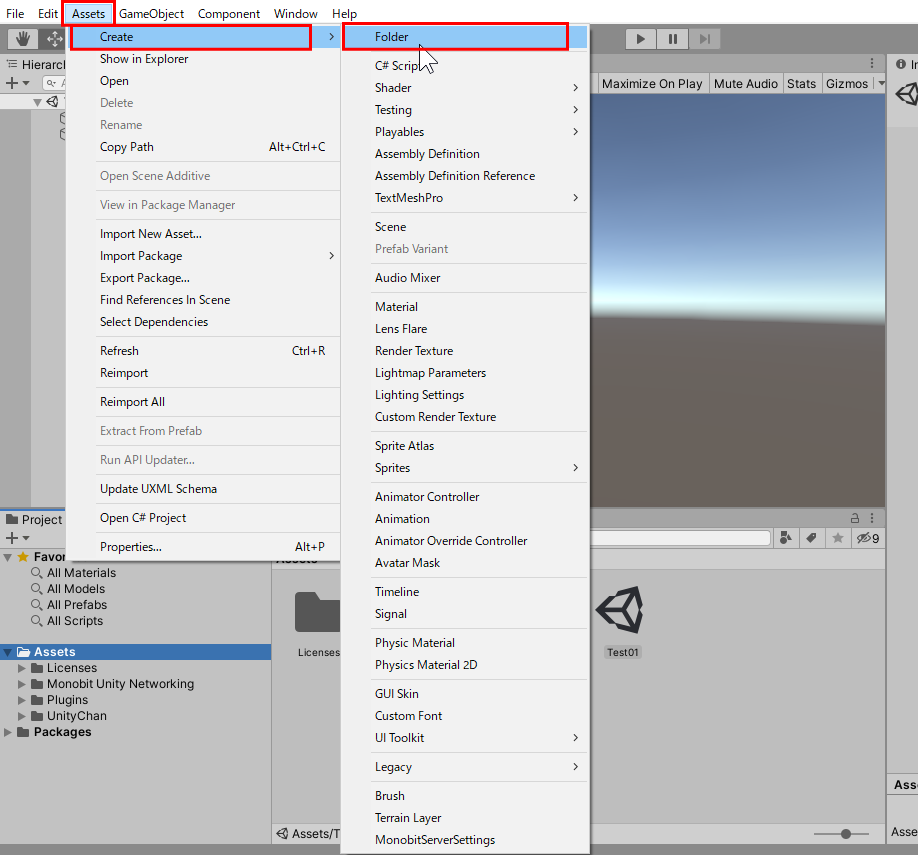Toggle Mute Audio
The image size is (918, 855).
(745, 84)
